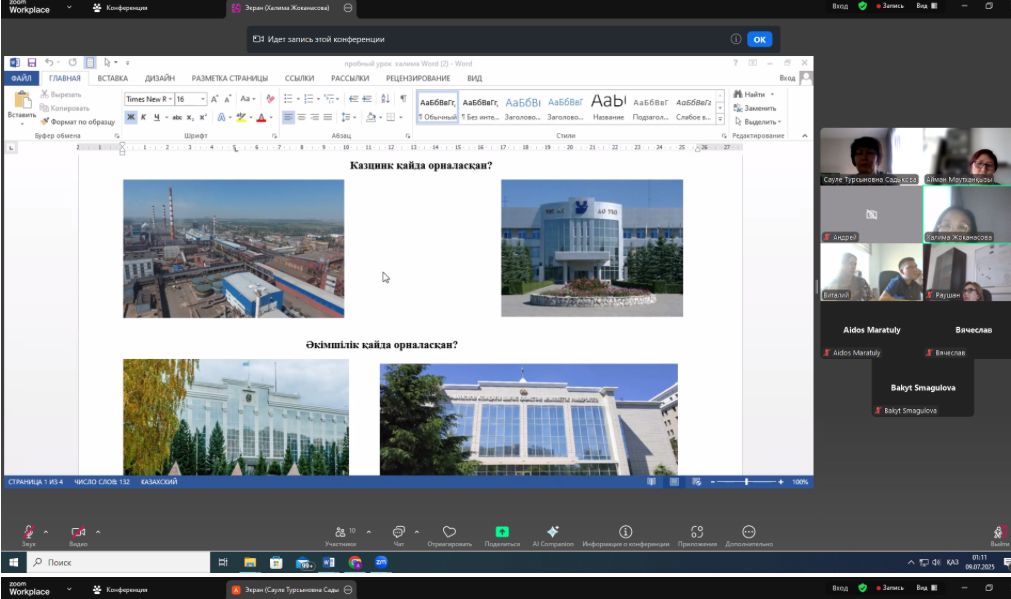Expand the font size dropdown showing 16
This screenshot has height=599, width=1011.
coord(203,99)
